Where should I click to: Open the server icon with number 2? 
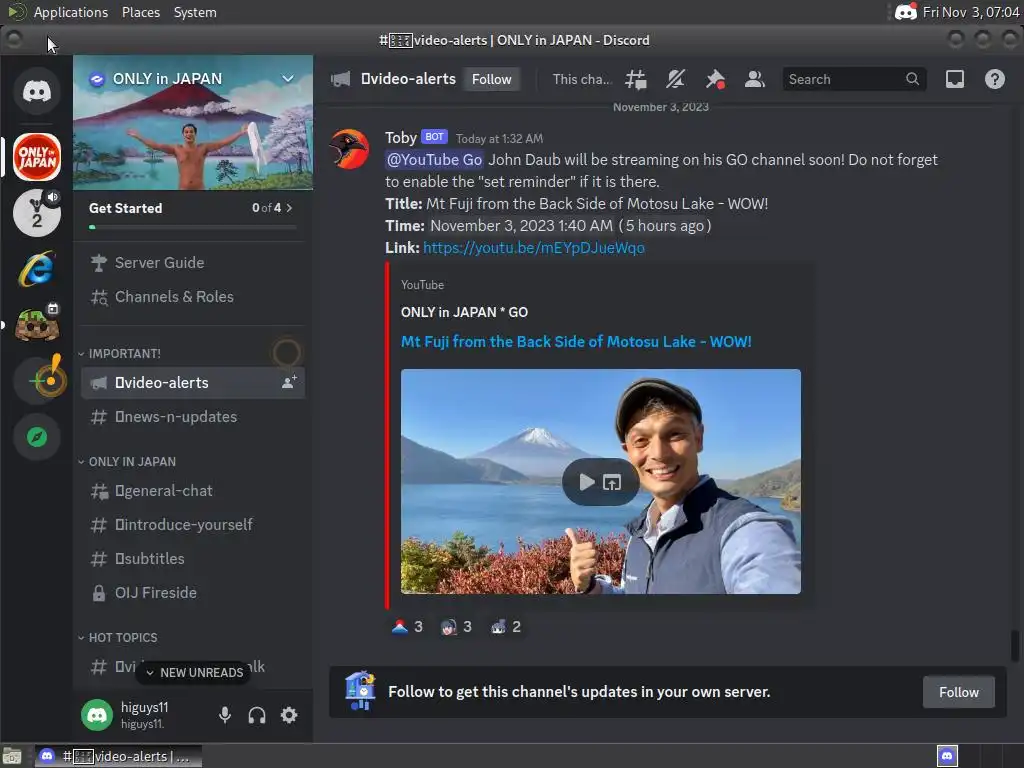pyautogui.click(x=37, y=213)
